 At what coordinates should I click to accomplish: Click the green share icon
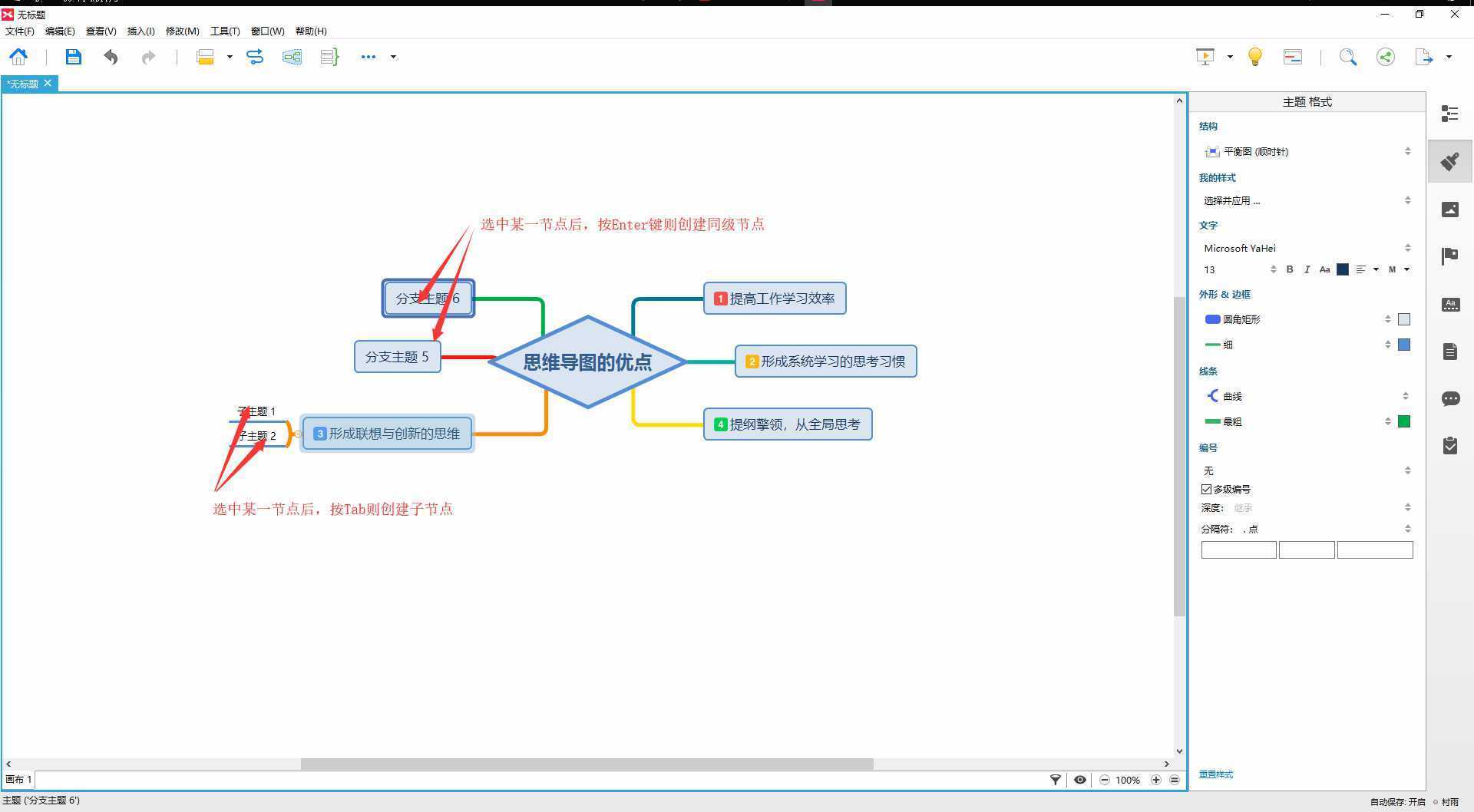coord(1386,57)
